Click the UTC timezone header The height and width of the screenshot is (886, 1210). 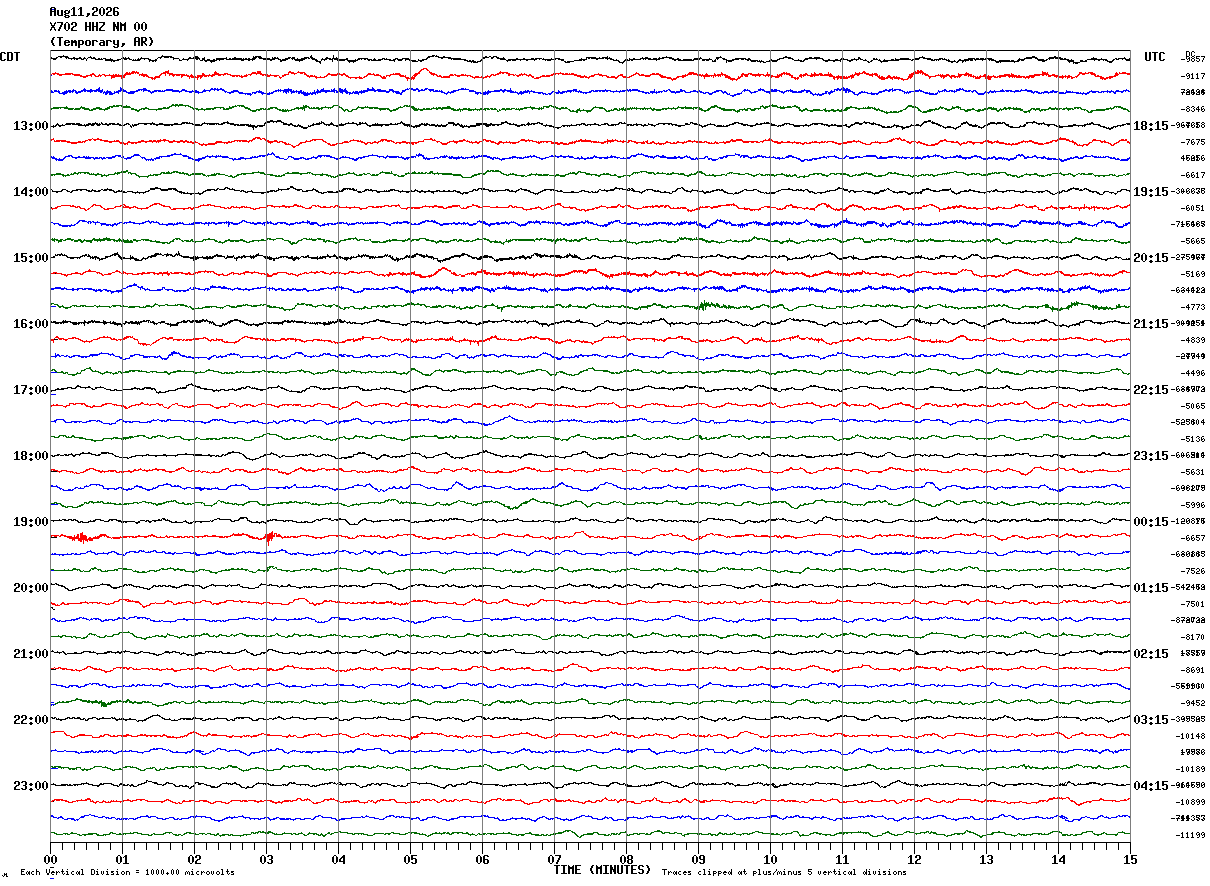coord(1155,57)
